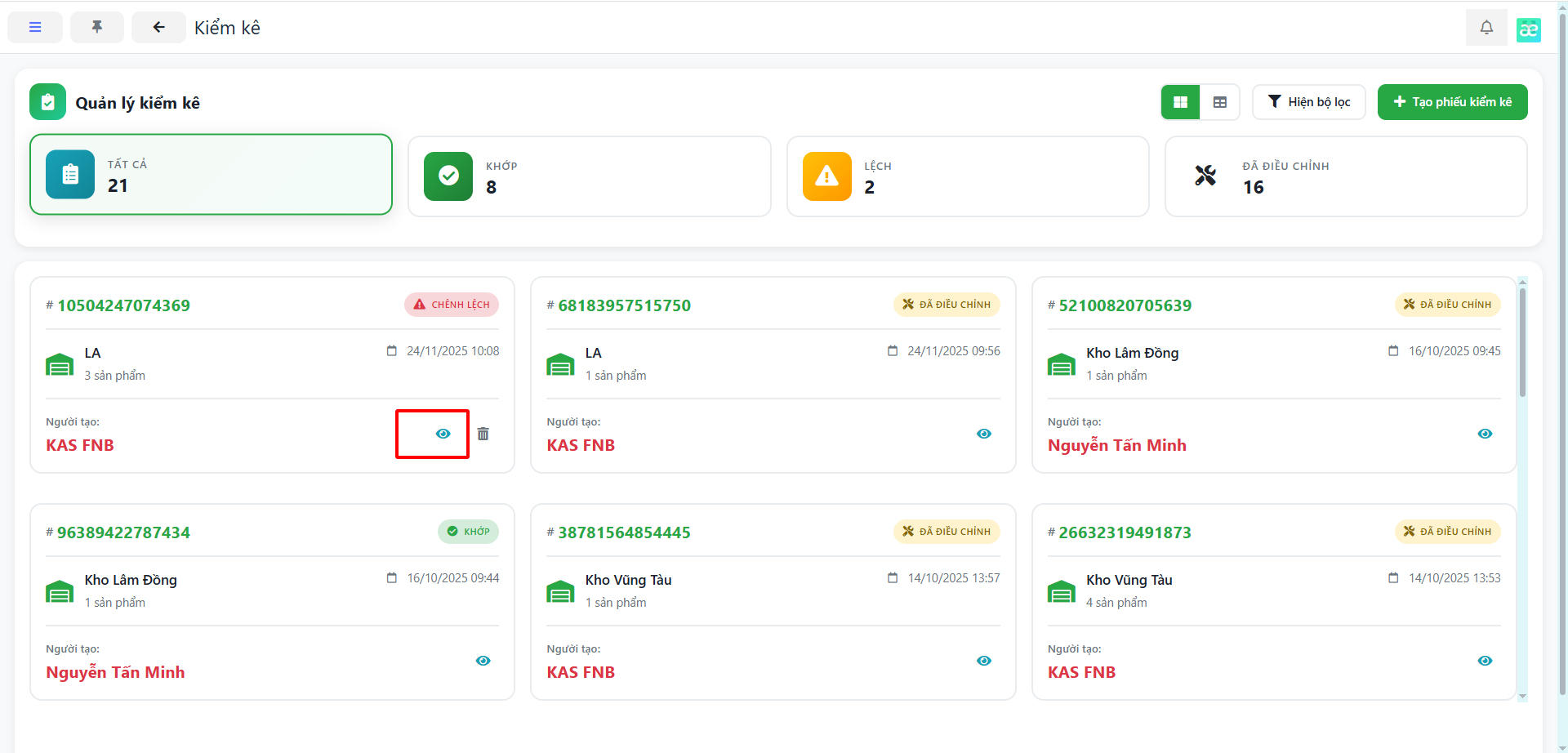Switch to grid card view
Image resolution: width=1568 pixels, height=753 pixels.
coord(1180,102)
